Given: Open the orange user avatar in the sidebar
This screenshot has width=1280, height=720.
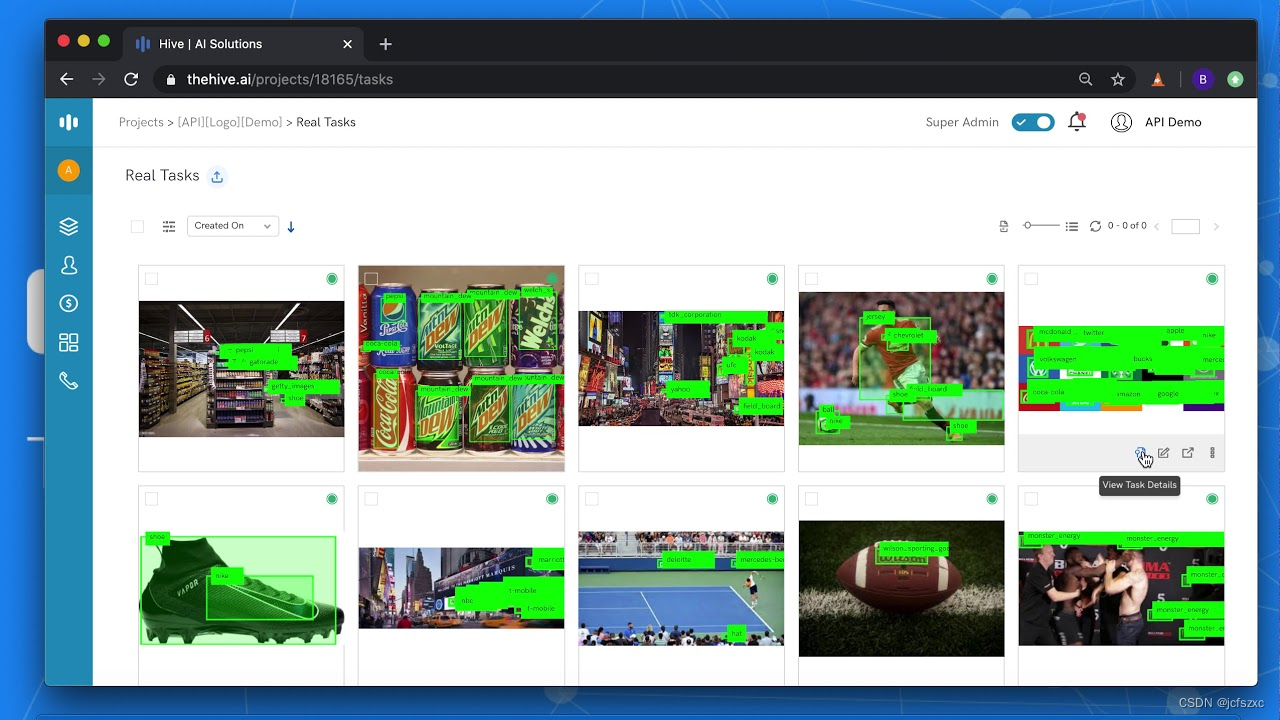Looking at the screenshot, I should [68, 170].
